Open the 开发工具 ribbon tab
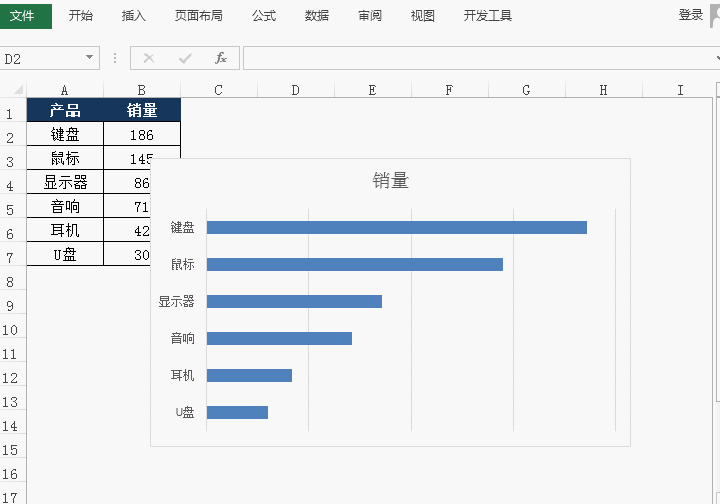 pyautogui.click(x=488, y=16)
